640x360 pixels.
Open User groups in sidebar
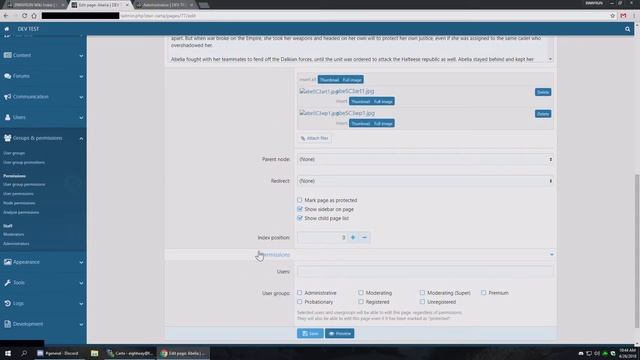14,153
